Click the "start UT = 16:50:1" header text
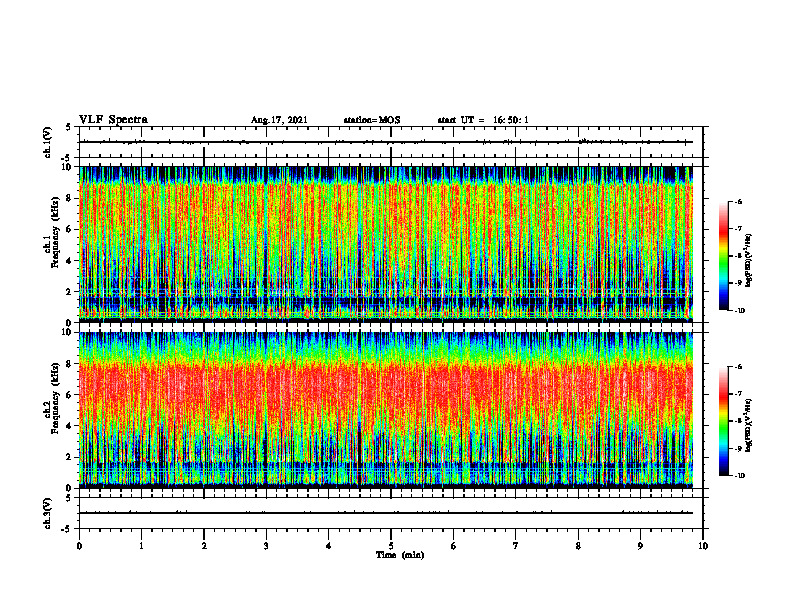 (483, 120)
